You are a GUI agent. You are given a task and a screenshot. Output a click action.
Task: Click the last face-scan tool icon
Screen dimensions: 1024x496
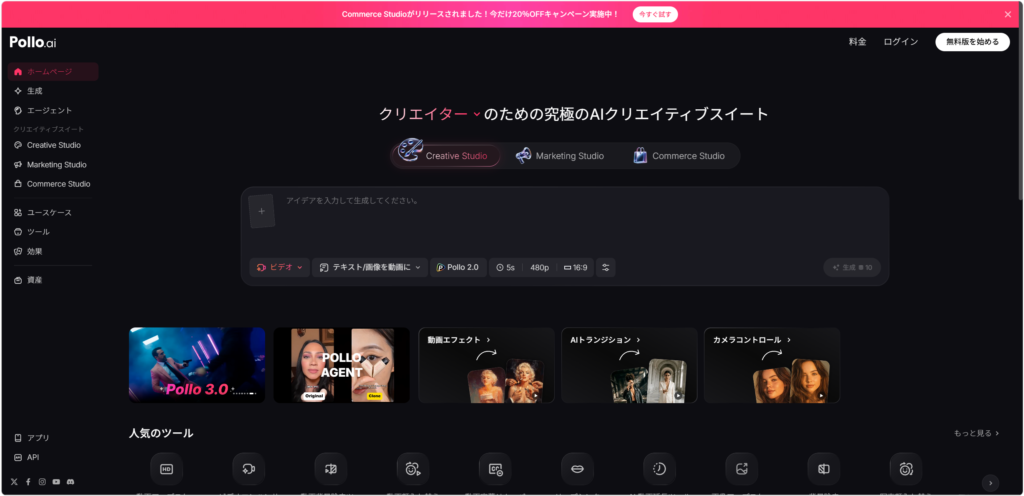coord(906,469)
